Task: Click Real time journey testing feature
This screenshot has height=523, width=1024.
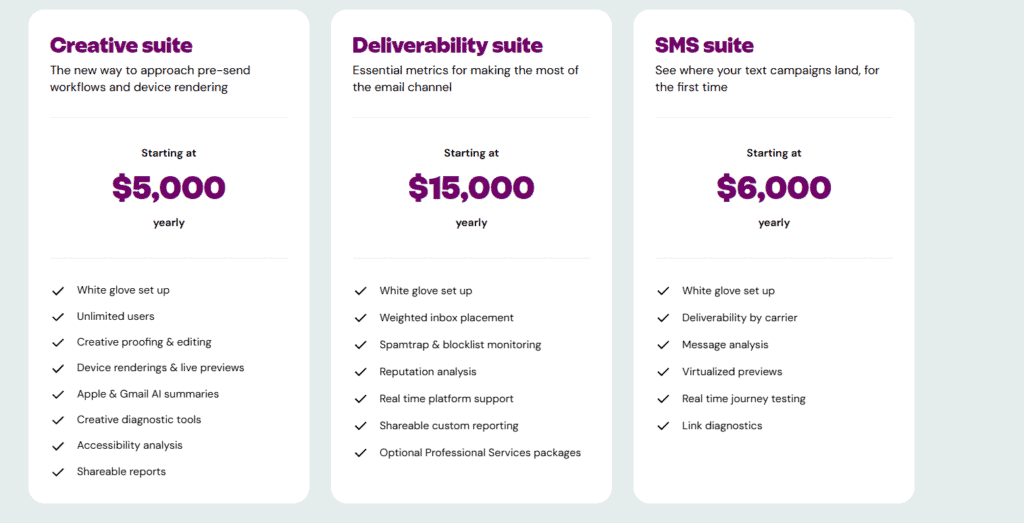Action: coord(743,399)
